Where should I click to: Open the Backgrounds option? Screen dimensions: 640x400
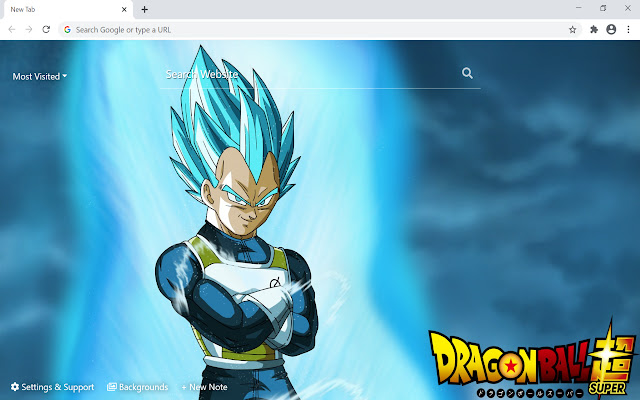click(138, 387)
